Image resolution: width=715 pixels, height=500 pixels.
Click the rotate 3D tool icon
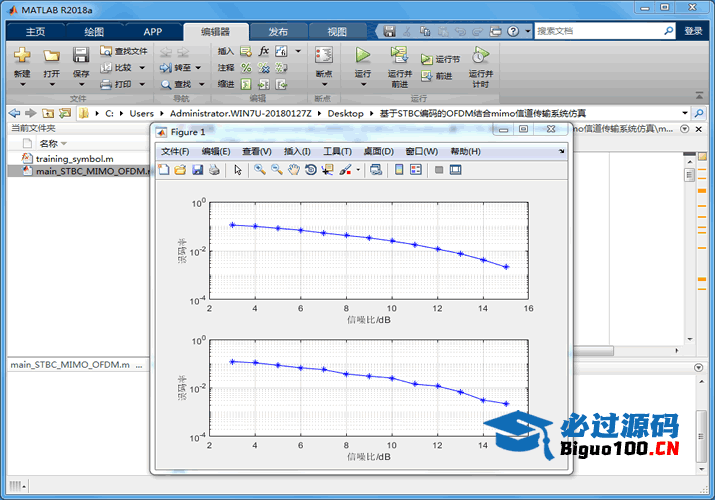click(x=311, y=170)
